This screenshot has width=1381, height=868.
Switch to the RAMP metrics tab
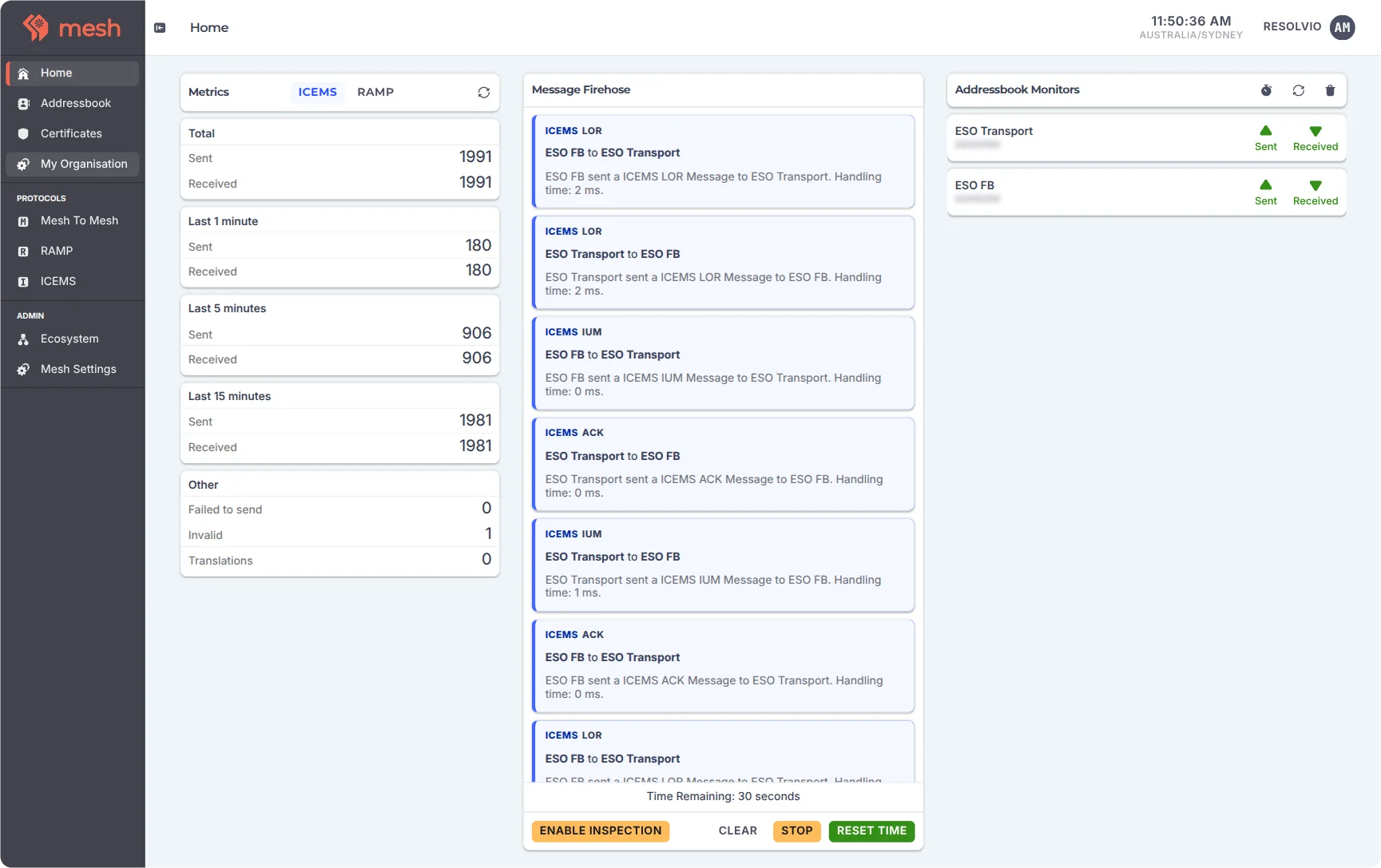(x=375, y=92)
